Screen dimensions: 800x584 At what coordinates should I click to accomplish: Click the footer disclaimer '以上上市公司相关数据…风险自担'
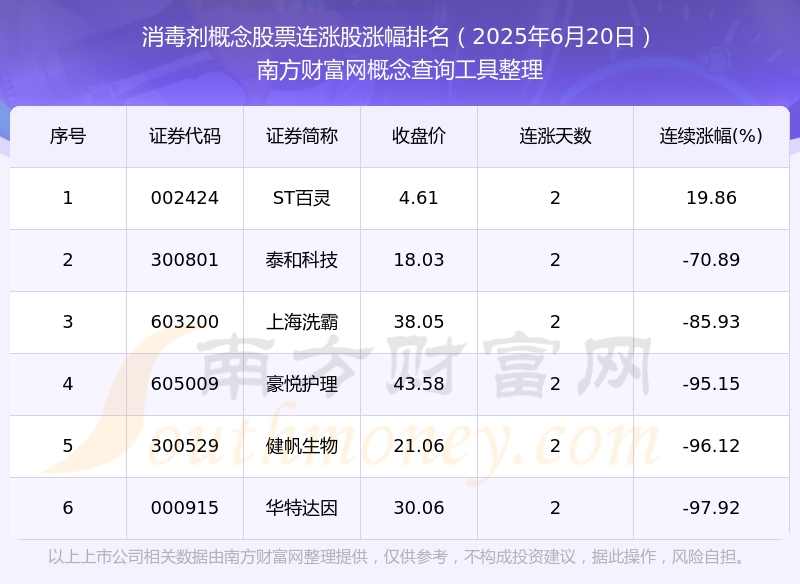(x=398, y=556)
